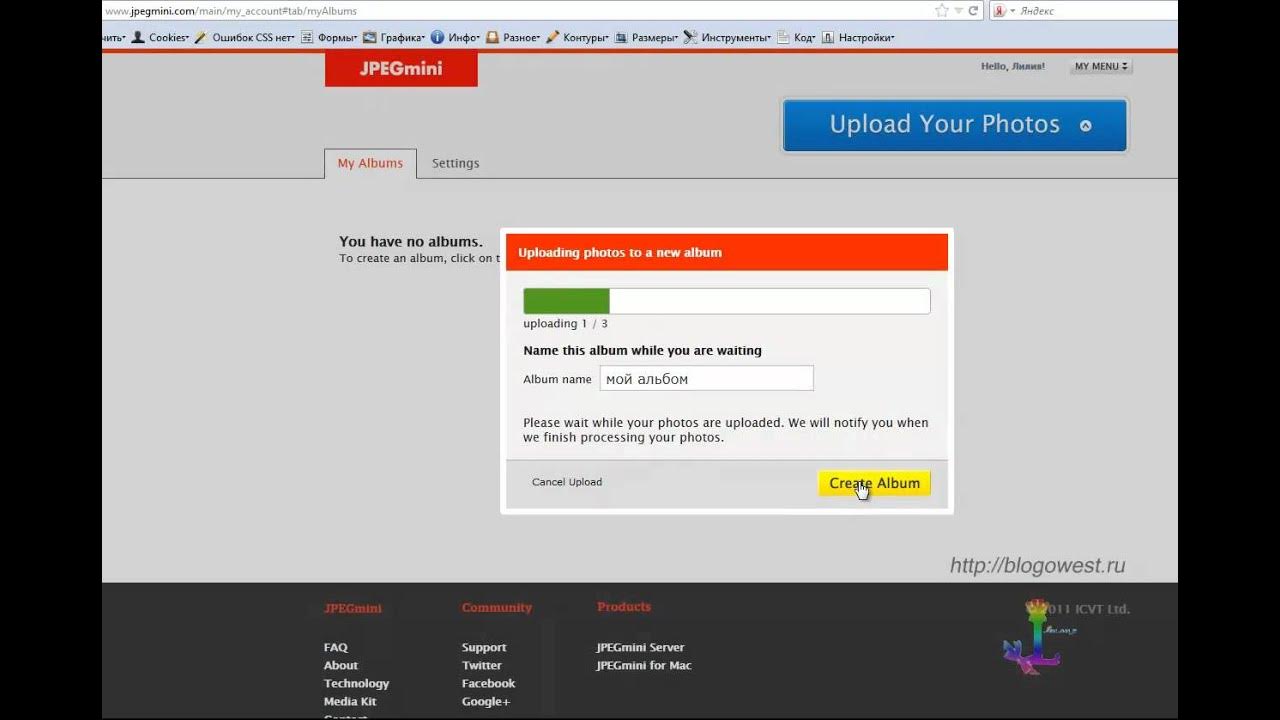Open the Настройки toolbar menu
1280x720 pixels.
[x=858, y=37]
